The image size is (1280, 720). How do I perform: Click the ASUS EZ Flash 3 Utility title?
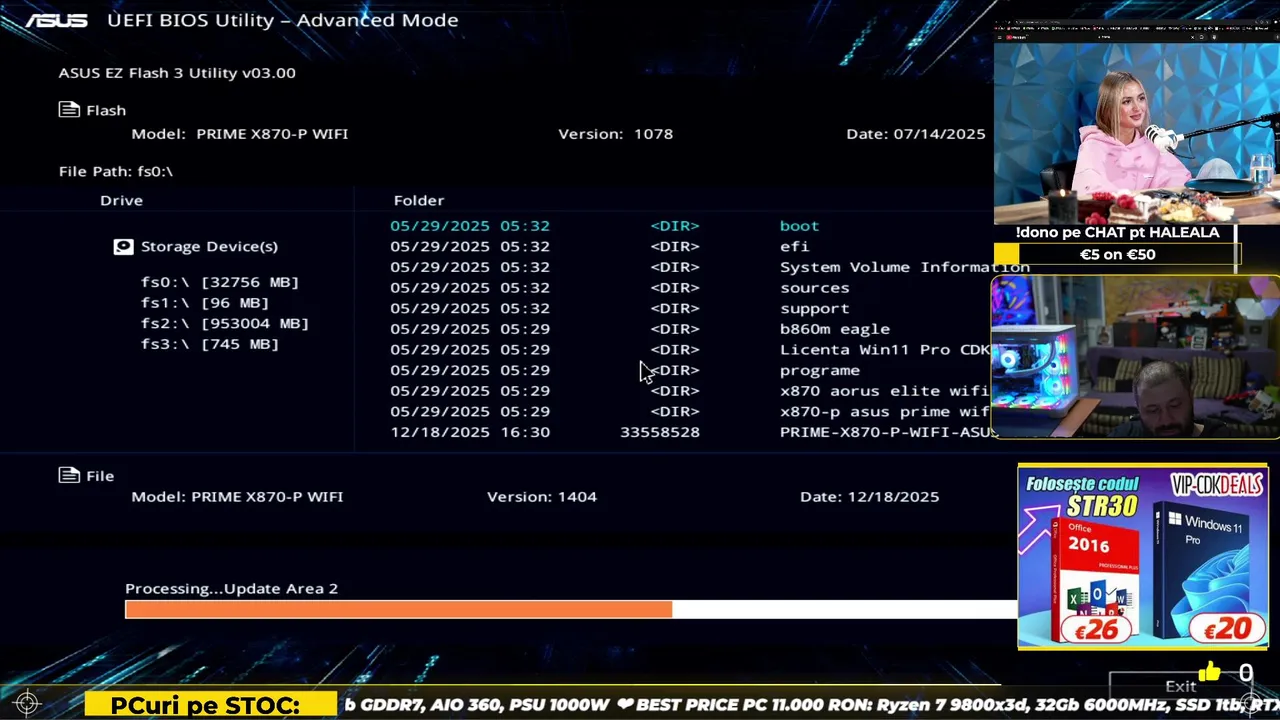(177, 72)
